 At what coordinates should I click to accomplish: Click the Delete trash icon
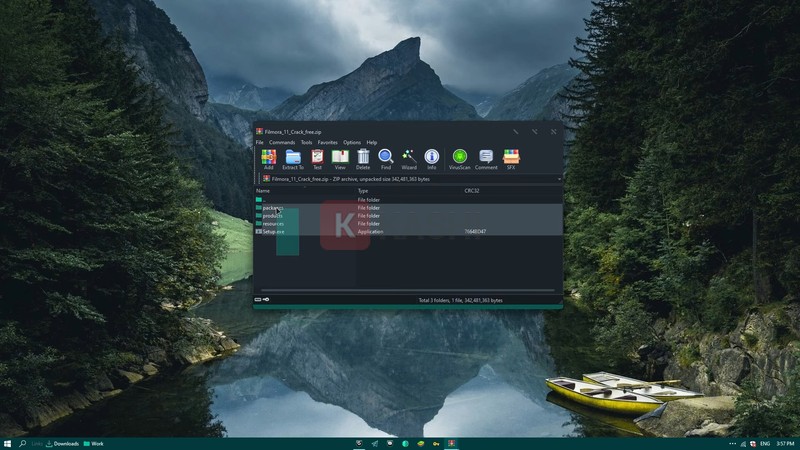[x=363, y=157]
